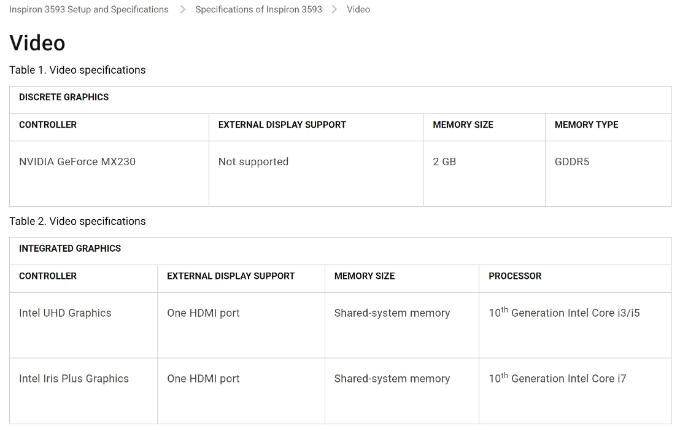The width and height of the screenshot is (680, 431).
Task: Click the first breadcrumb chevron separator
Action: click(x=182, y=9)
